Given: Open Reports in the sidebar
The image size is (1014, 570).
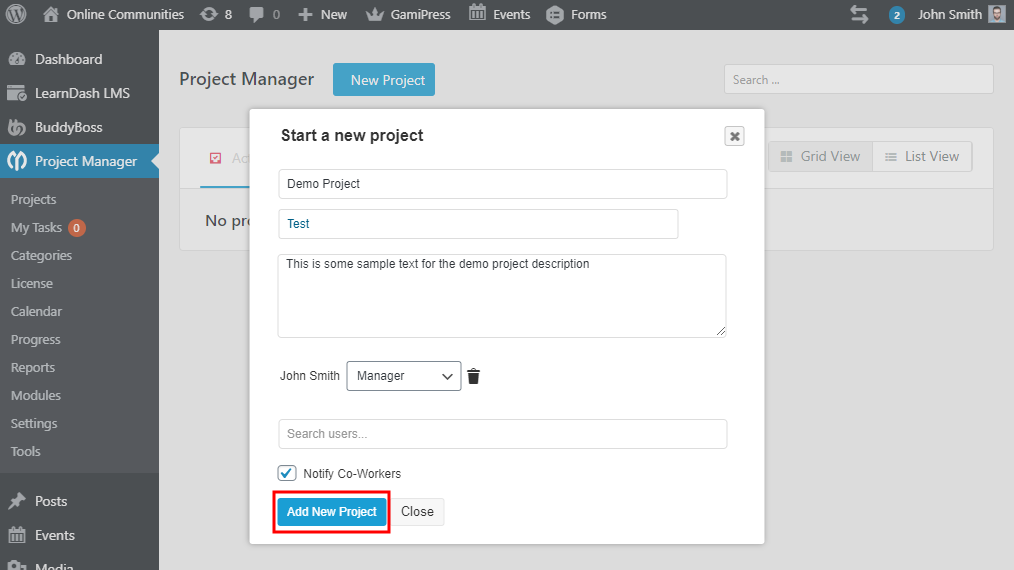Looking at the screenshot, I should [33, 367].
